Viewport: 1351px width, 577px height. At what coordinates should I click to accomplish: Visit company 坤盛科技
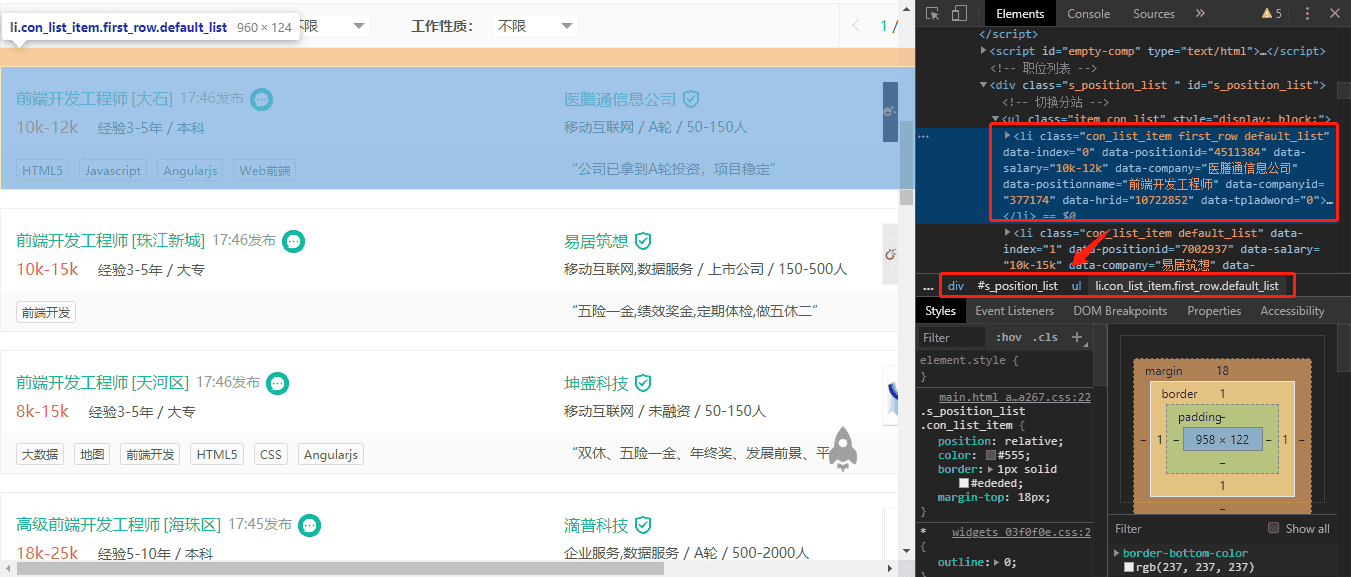pos(596,383)
